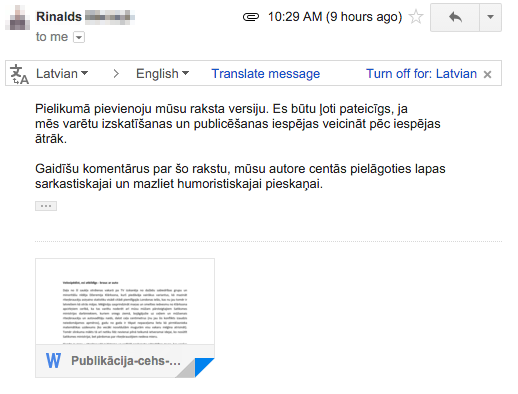Screen dimensions: 518x394
Task: Dismiss the translation bar with X
Action: click(x=487, y=74)
